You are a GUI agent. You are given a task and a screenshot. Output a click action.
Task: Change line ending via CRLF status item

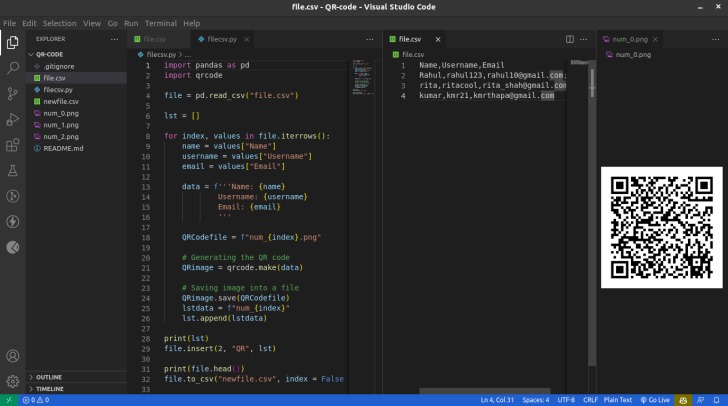click(x=590, y=400)
